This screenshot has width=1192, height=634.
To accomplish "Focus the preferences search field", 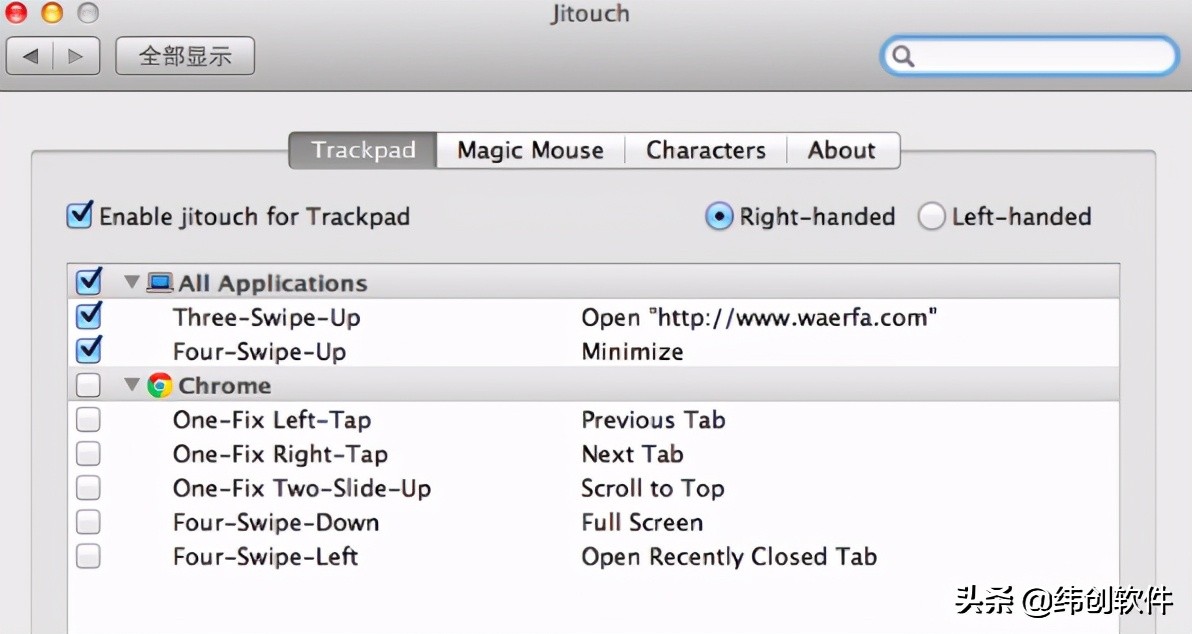I will point(1040,56).
